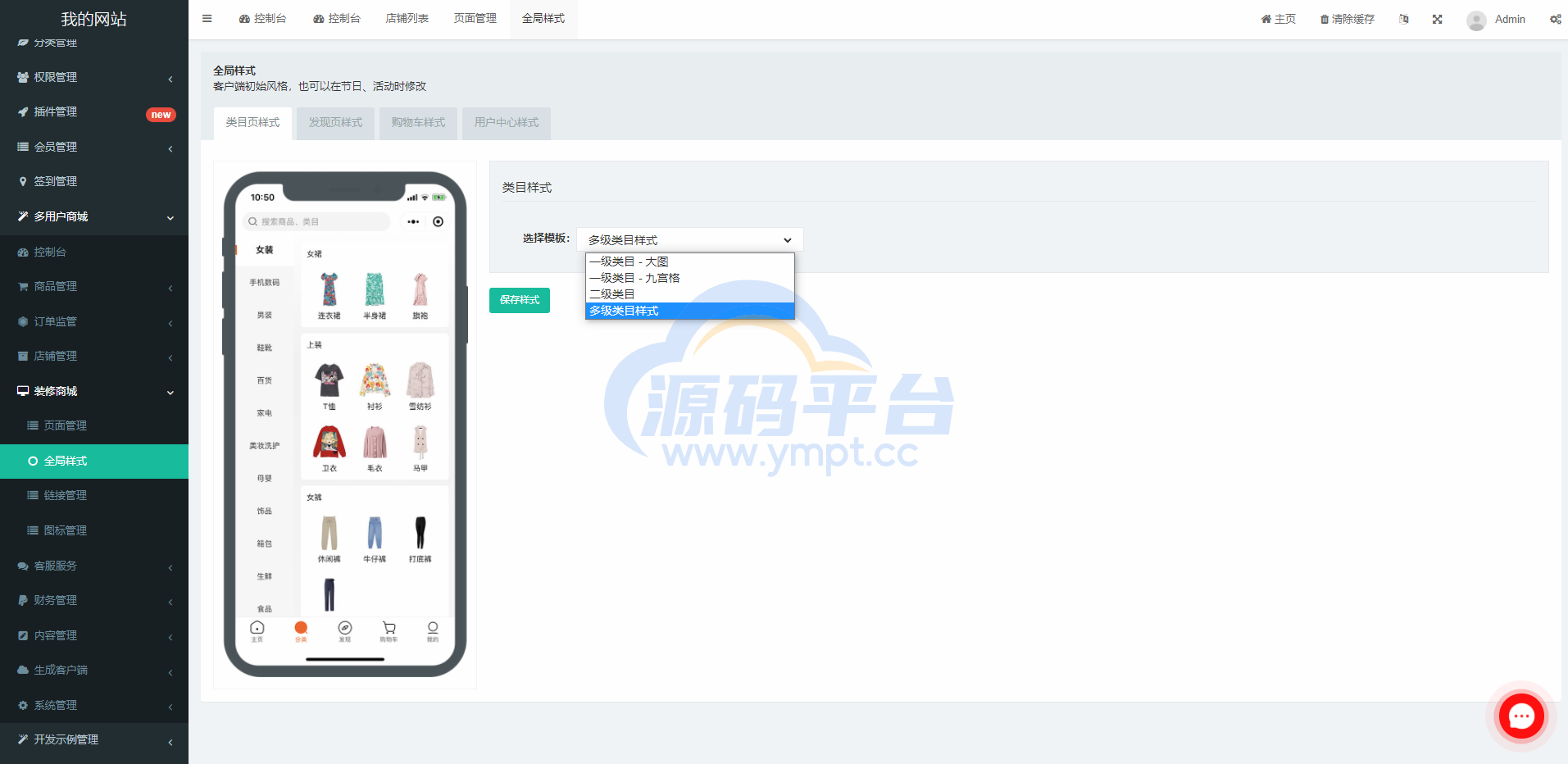Viewport: 1568px width, 764px height.
Task: Open the 选择模板 dropdown
Action: [x=690, y=239]
